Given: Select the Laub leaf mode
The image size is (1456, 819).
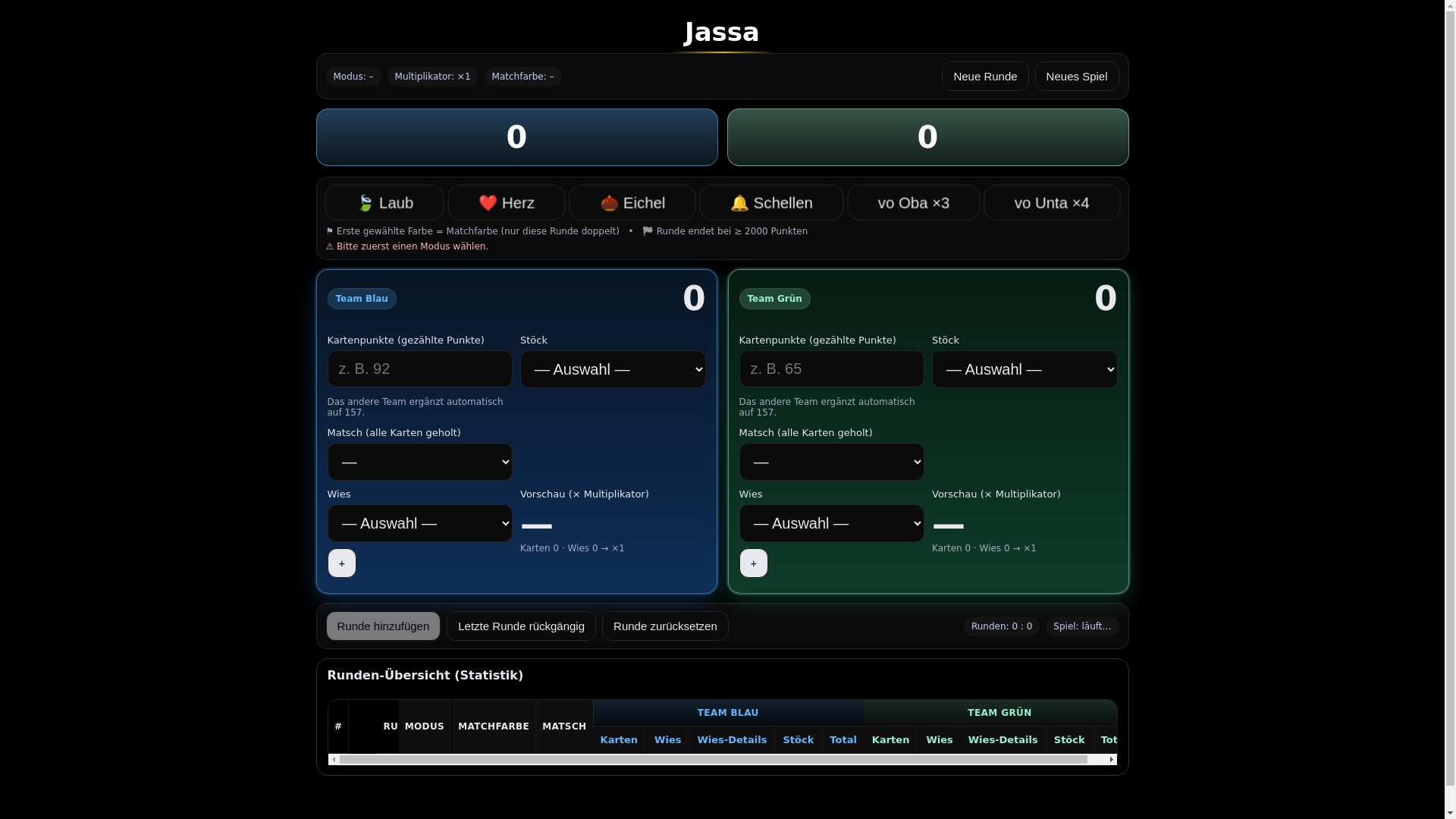Looking at the screenshot, I should 384,202.
